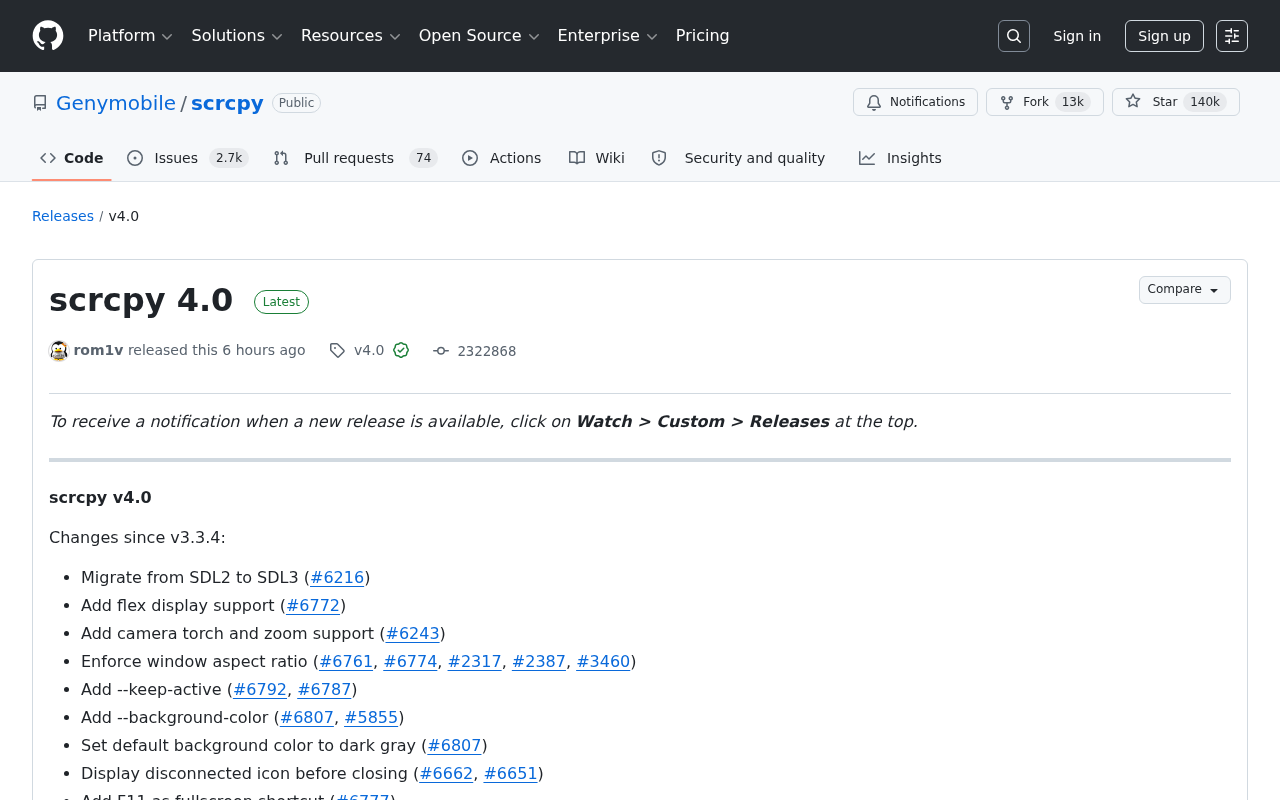This screenshot has width=1280, height=800.
Task: Click the GitHub logo in header
Action: point(48,36)
